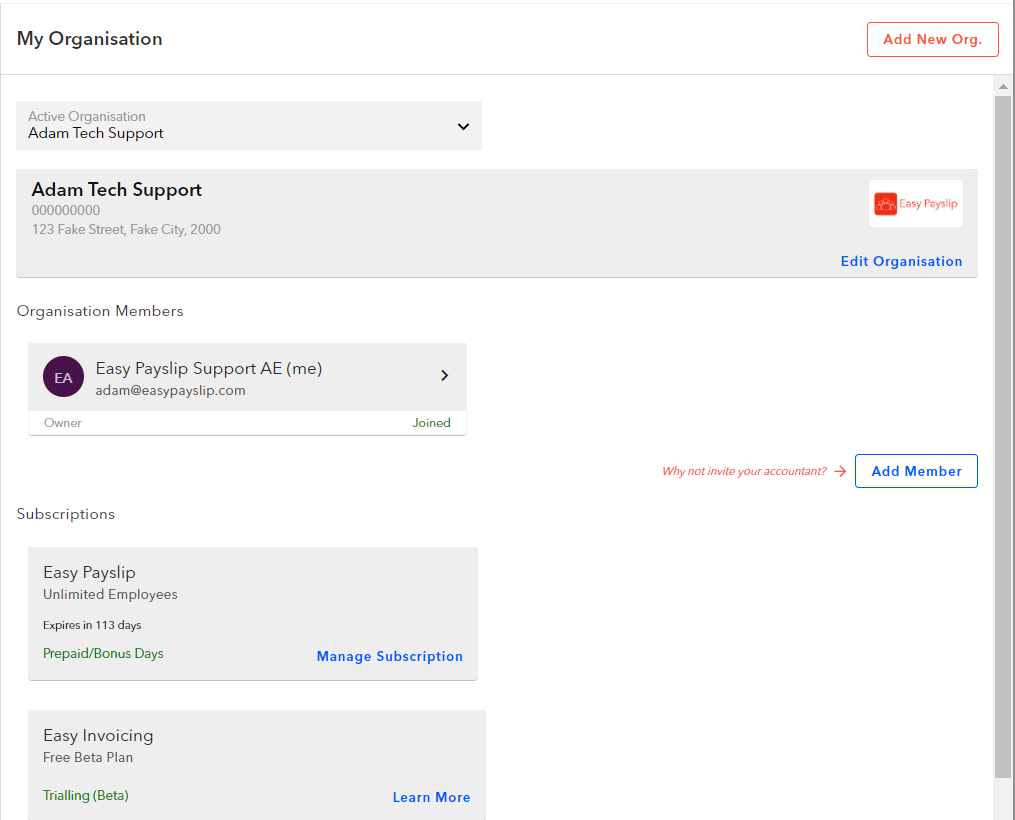
Task: Click 'Why not invite your accountant?' text
Action: 744,471
